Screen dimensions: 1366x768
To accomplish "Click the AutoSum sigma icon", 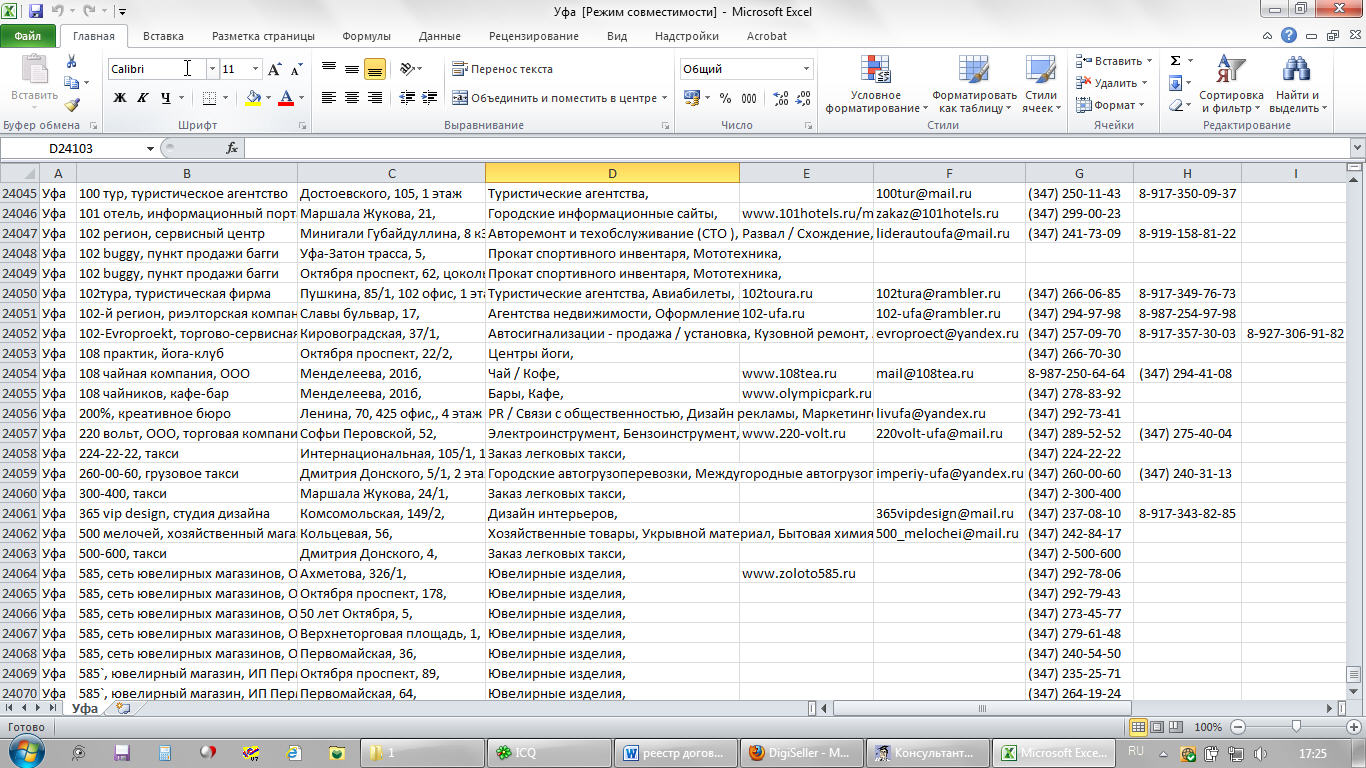I will pyautogui.click(x=1175, y=61).
